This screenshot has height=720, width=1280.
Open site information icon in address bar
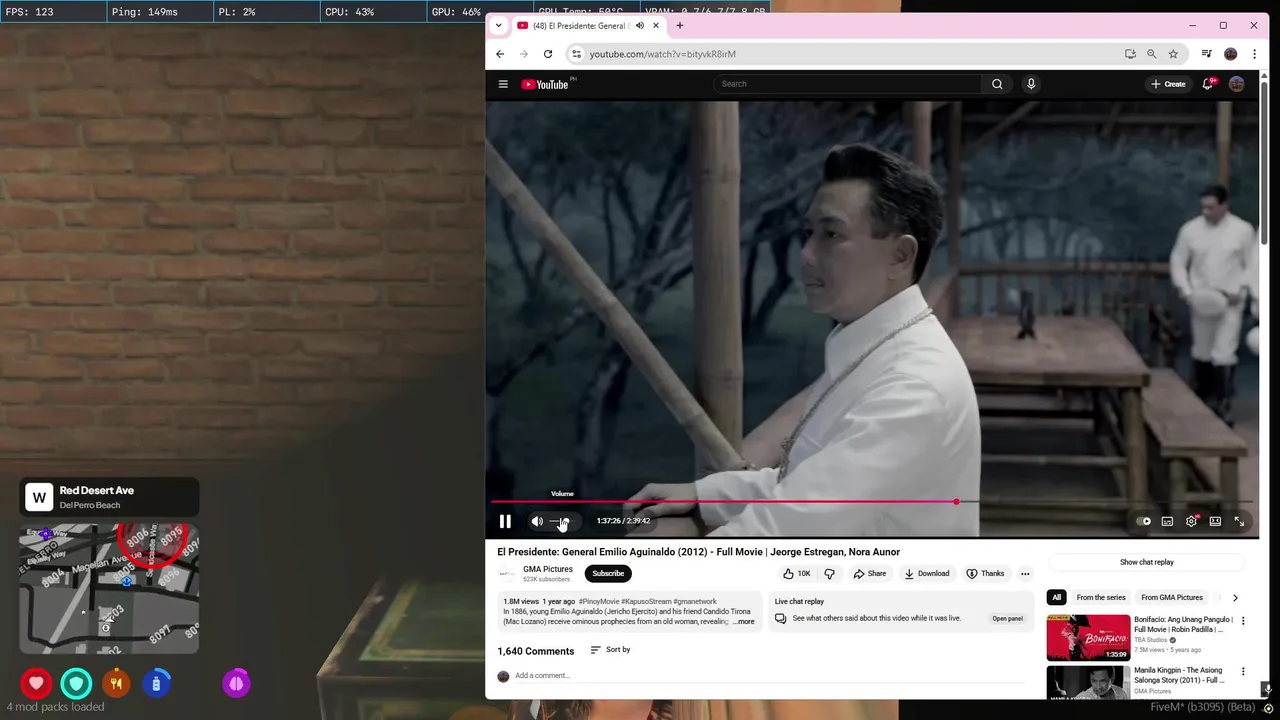576,54
